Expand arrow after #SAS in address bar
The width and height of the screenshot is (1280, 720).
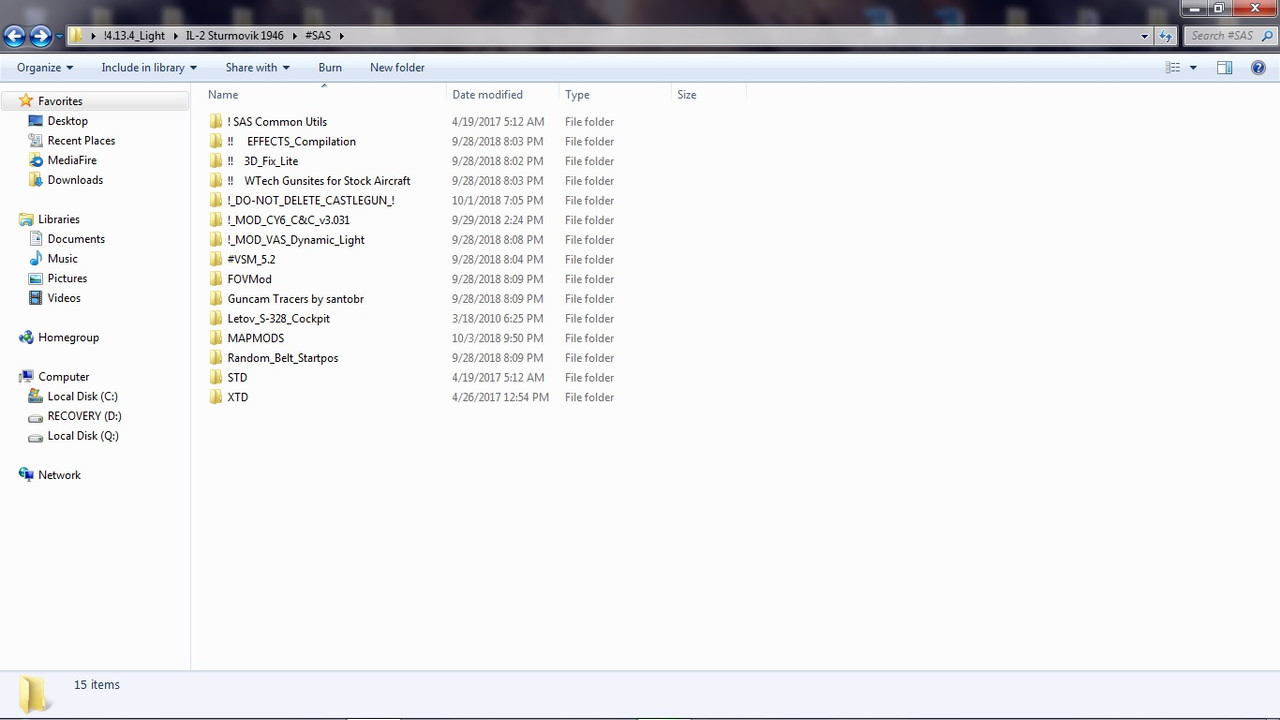point(341,36)
